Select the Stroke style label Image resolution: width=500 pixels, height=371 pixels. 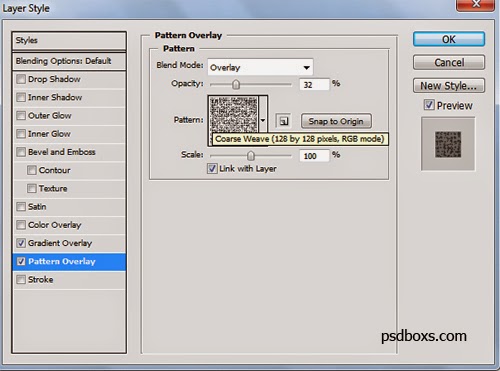(41, 279)
